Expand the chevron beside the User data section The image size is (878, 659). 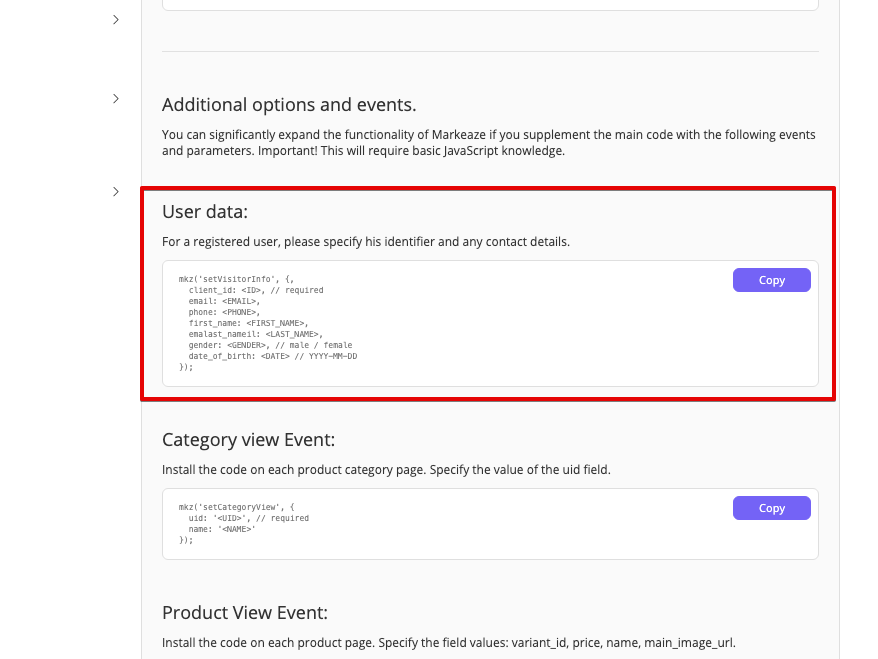tap(116, 191)
